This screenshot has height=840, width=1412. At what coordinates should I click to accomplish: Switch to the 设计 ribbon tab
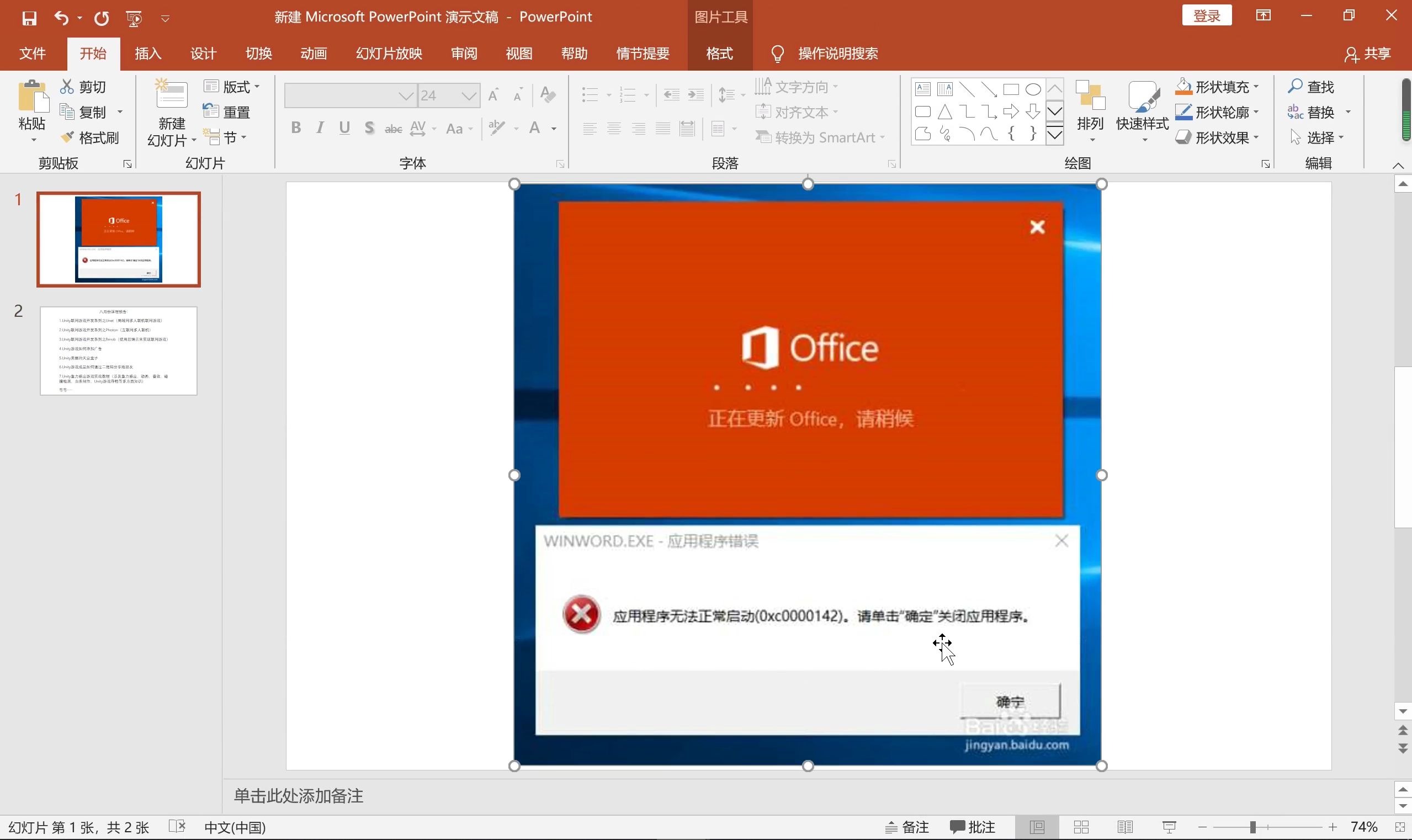(203, 54)
